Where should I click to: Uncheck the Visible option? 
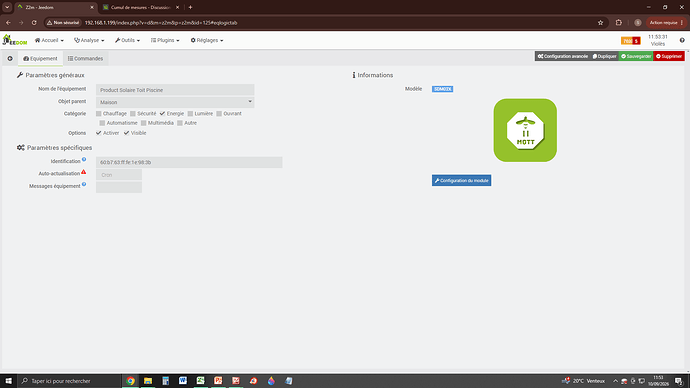pyautogui.click(x=126, y=133)
